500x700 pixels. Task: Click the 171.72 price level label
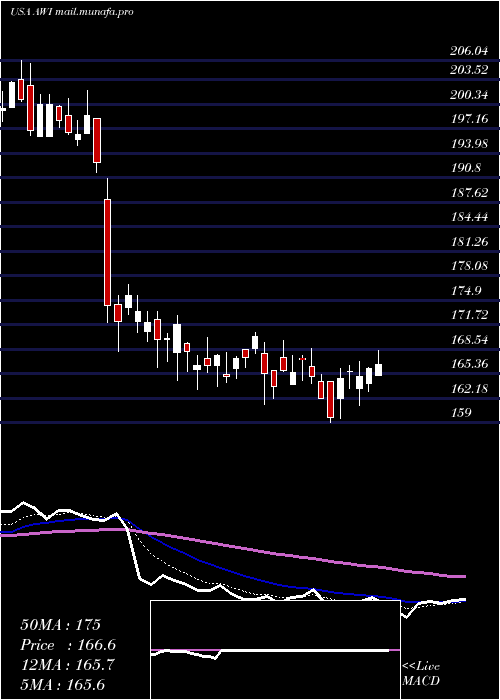tap(468, 315)
